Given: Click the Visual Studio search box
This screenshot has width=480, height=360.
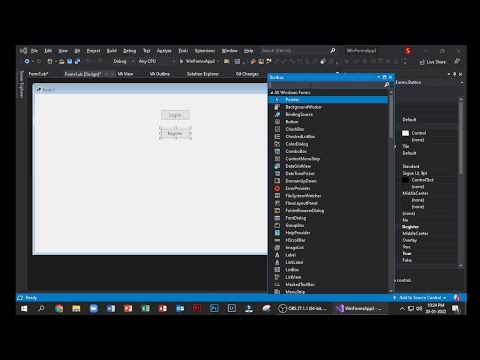Looking at the screenshot, I should coord(298,51).
